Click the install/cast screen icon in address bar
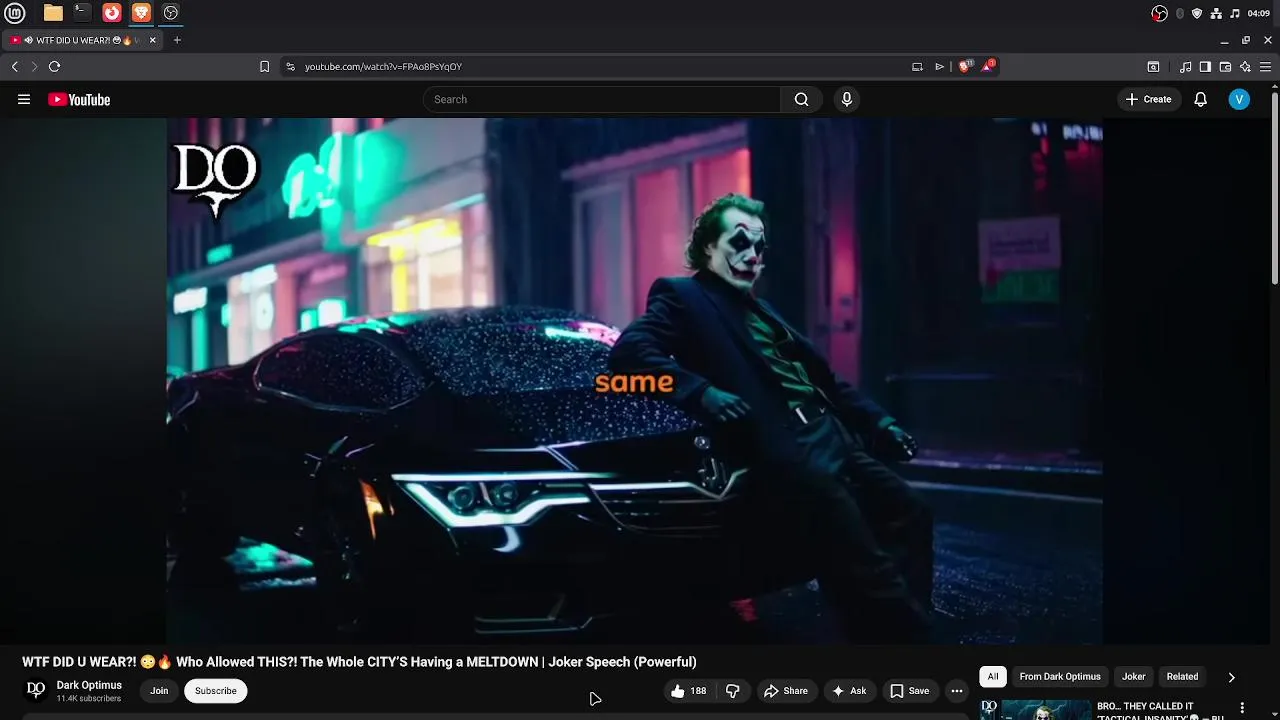1280x720 pixels. pyautogui.click(x=917, y=66)
